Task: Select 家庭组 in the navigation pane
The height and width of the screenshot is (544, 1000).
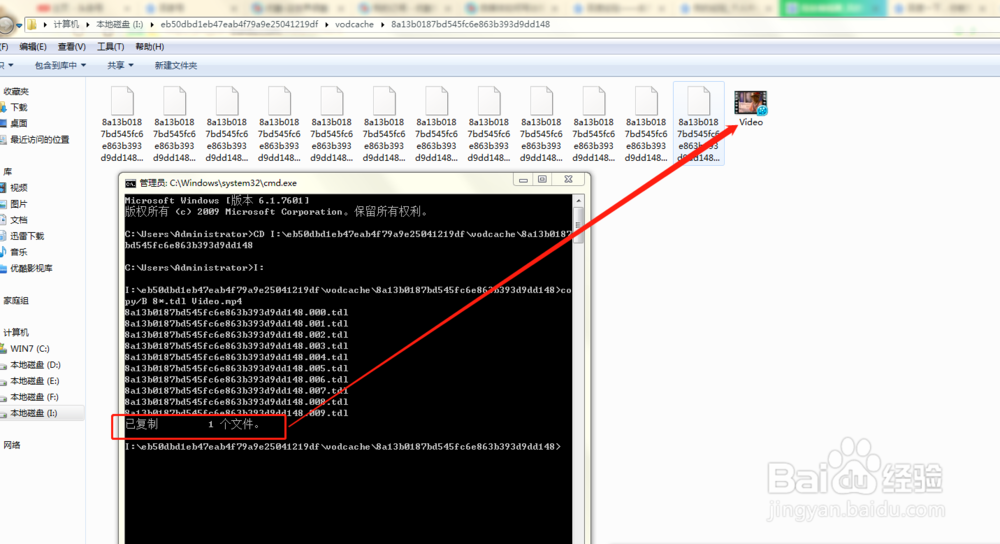Action: point(16,300)
